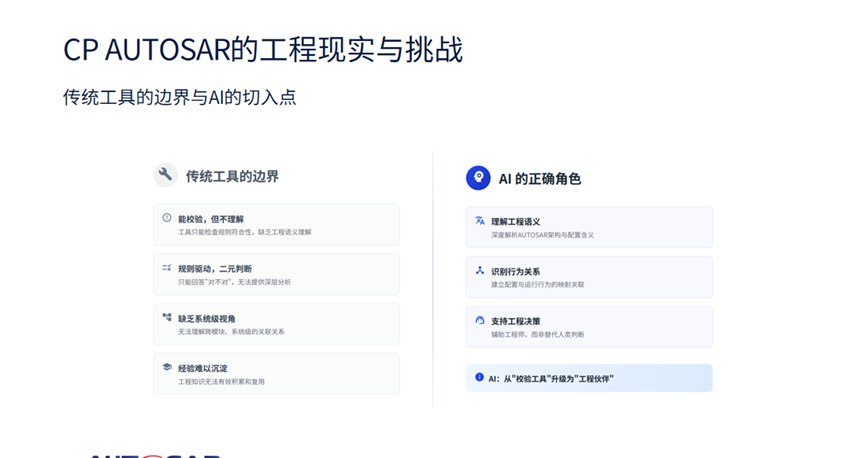The height and width of the screenshot is (458, 865).
Task: Select the subtitle 传统工具的边界与AI的切入点
Action: [179, 98]
